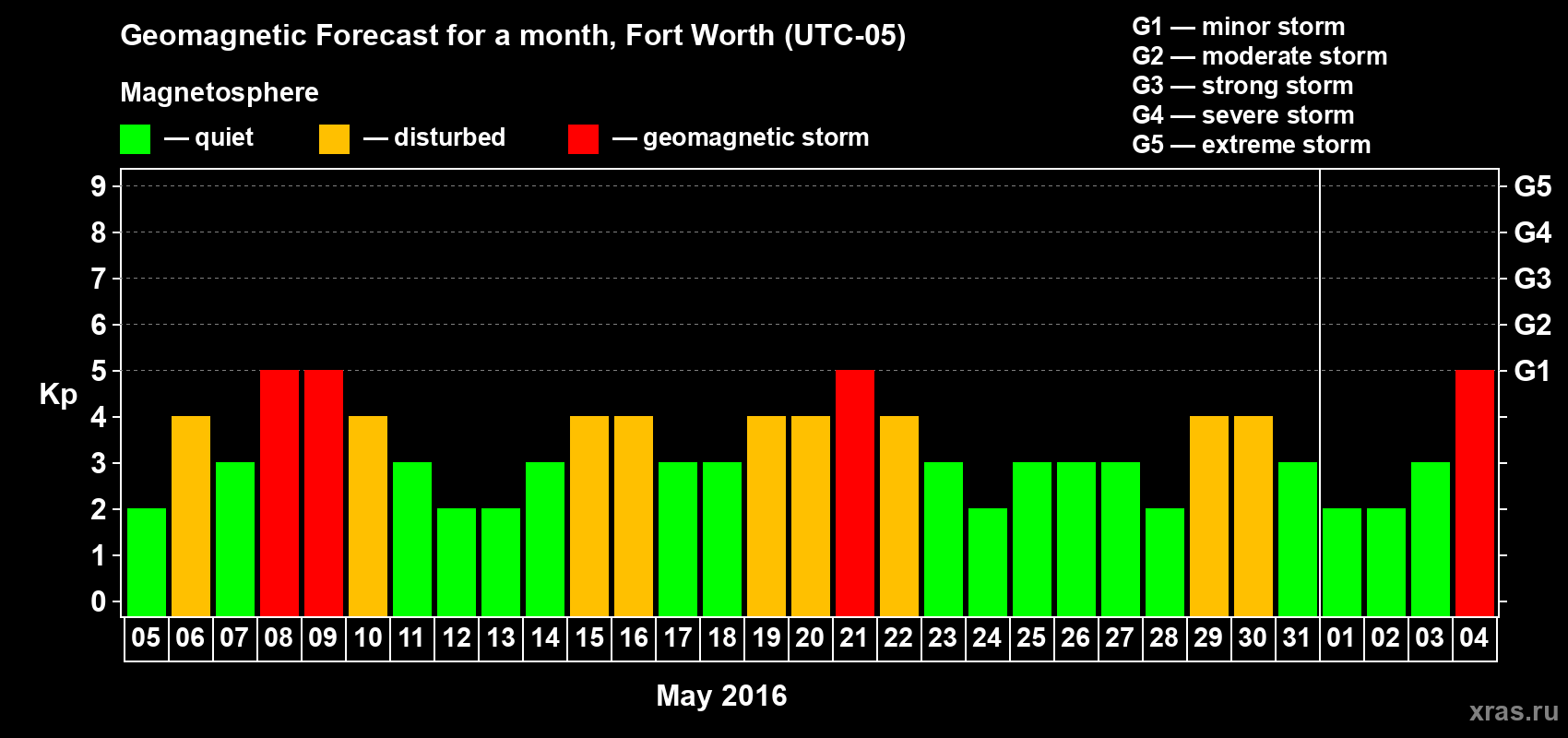The width and height of the screenshot is (1568, 738).
Task: Click the 'G4 — severe storm' legend text
Action: coord(1242,115)
